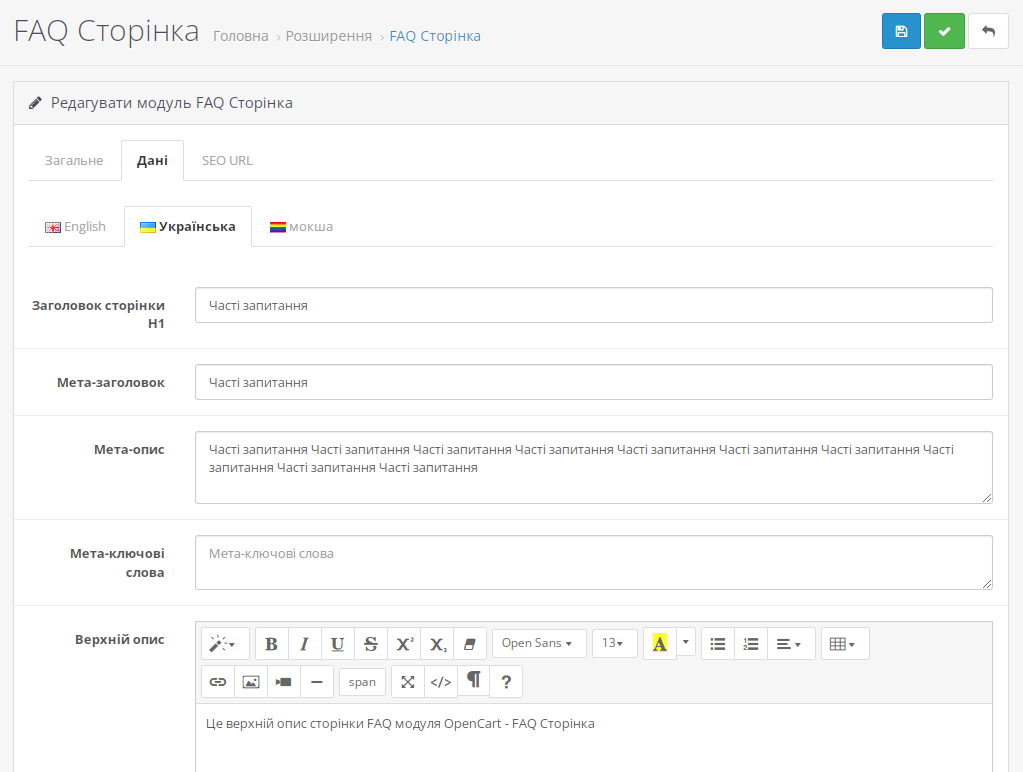Image resolution: width=1023 pixels, height=772 pixels.
Task: Go to Головна breadcrumb link
Action: [x=241, y=36]
